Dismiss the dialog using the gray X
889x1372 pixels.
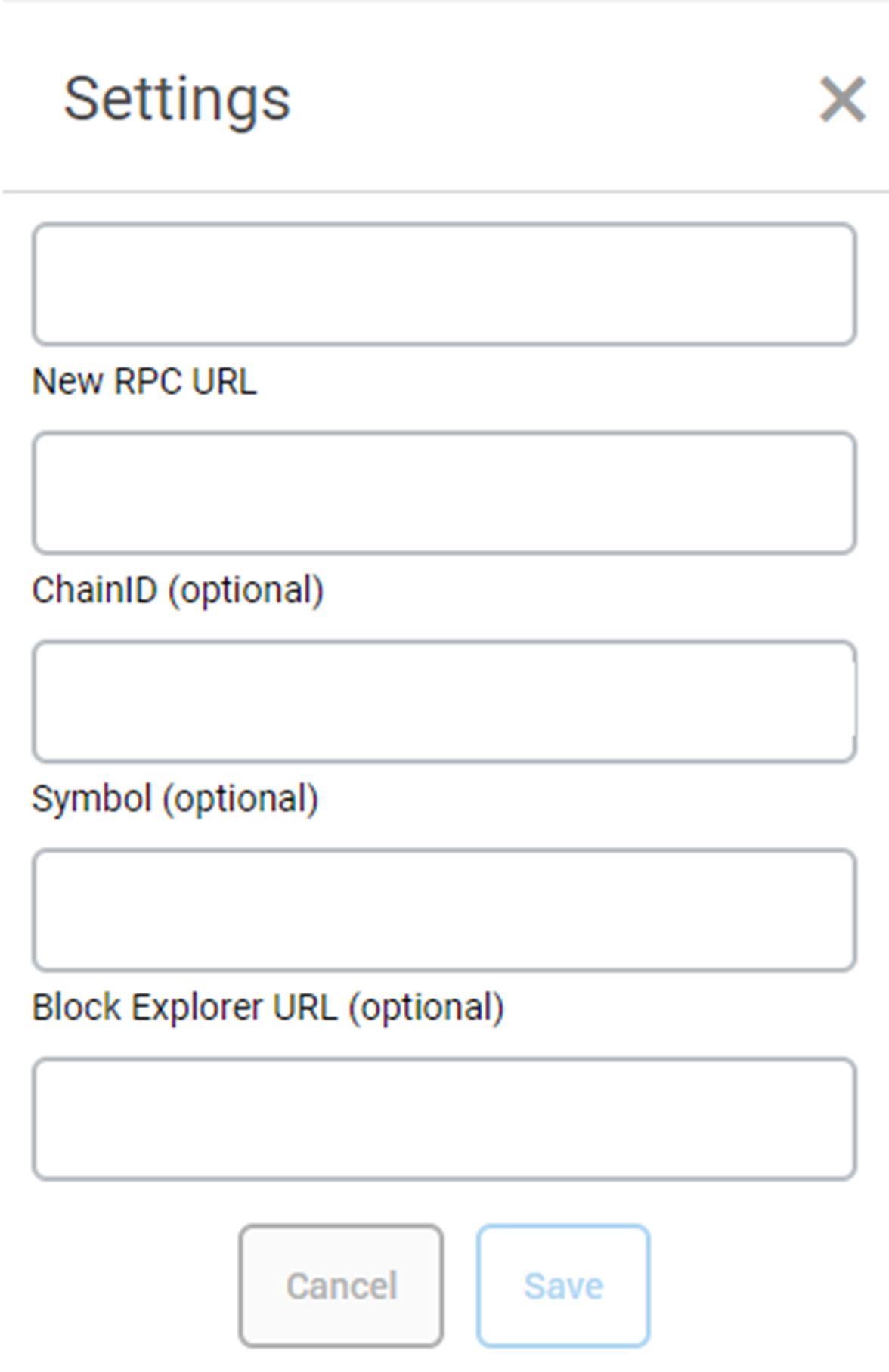tap(842, 99)
